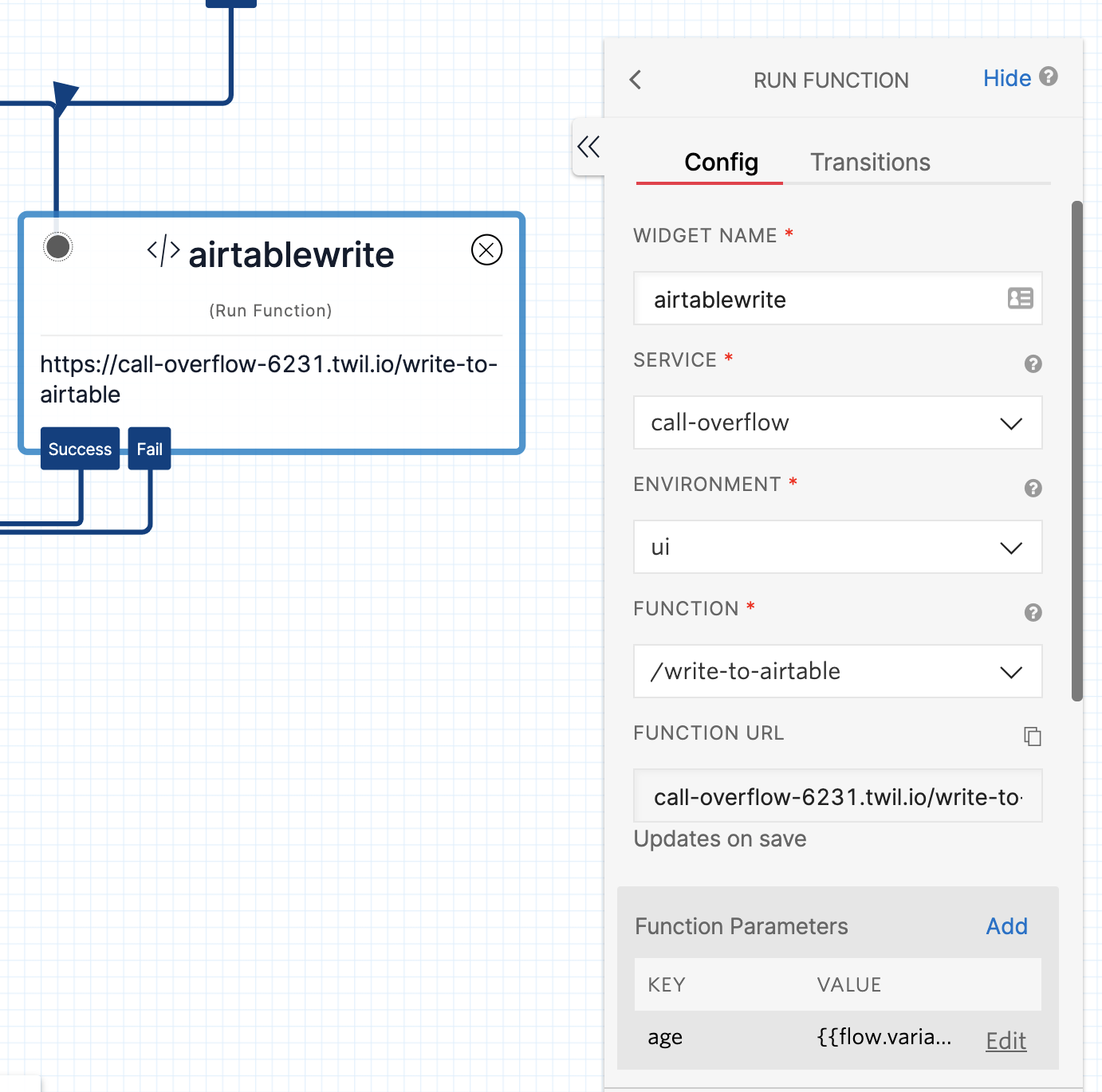This screenshot has width=1102, height=1092.
Task: Click the contact card icon in Widget Name field
Action: coord(1020,298)
